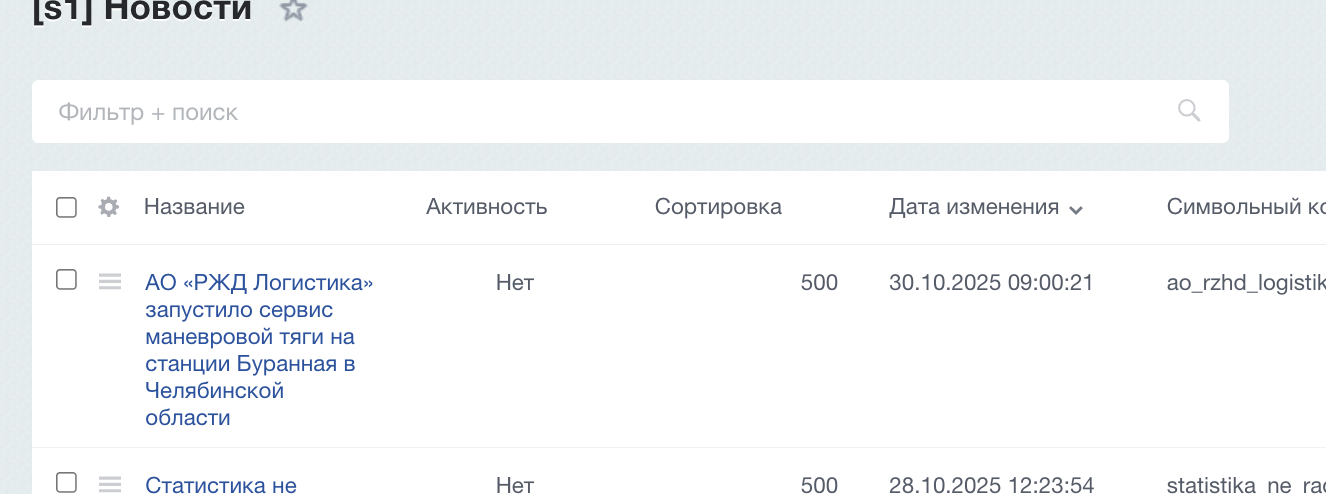The width and height of the screenshot is (1326, 494).
Task: Click the Активность column header
Action: point(486,207)
